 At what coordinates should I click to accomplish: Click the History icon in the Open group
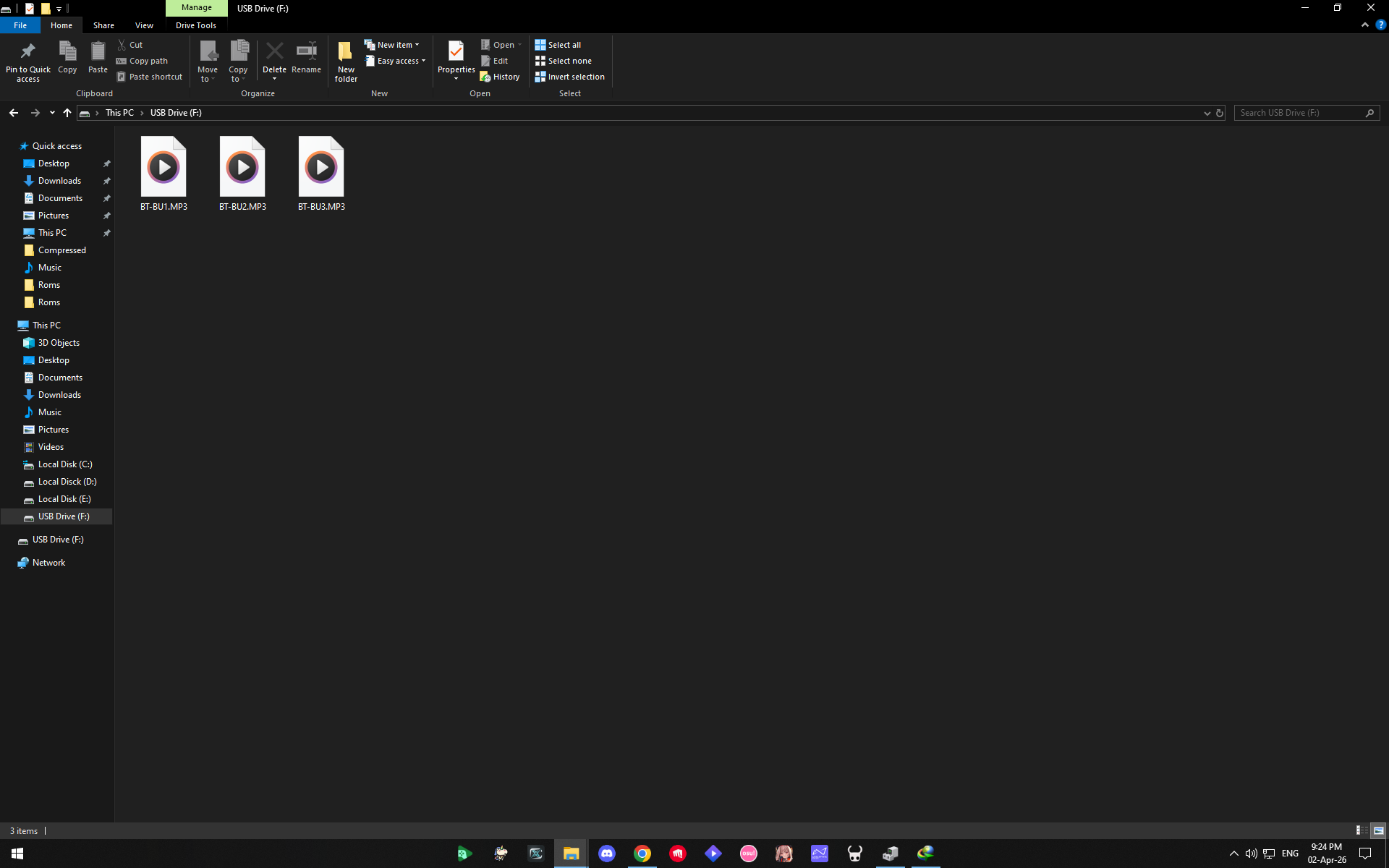click(x=500, y=76)
